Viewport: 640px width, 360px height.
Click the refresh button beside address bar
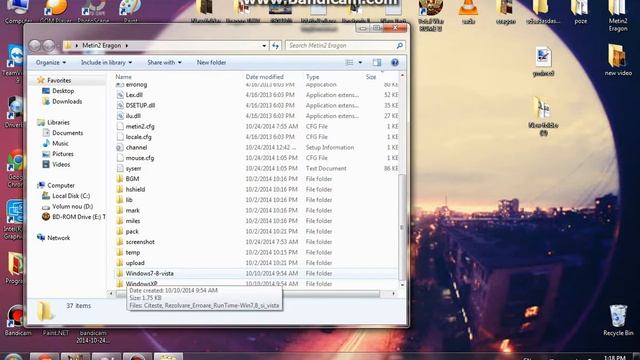pos(276,46)
